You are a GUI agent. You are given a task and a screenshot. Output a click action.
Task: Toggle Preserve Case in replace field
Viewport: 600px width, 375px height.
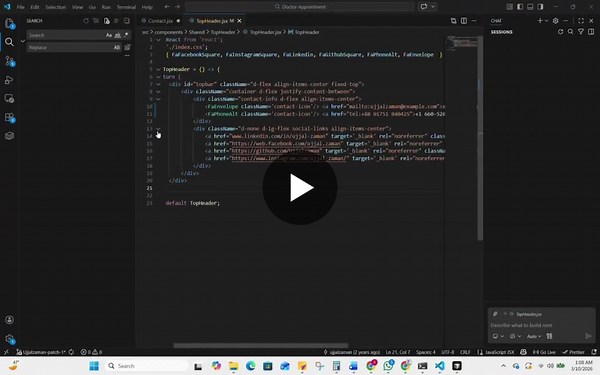tap(117, 47)
